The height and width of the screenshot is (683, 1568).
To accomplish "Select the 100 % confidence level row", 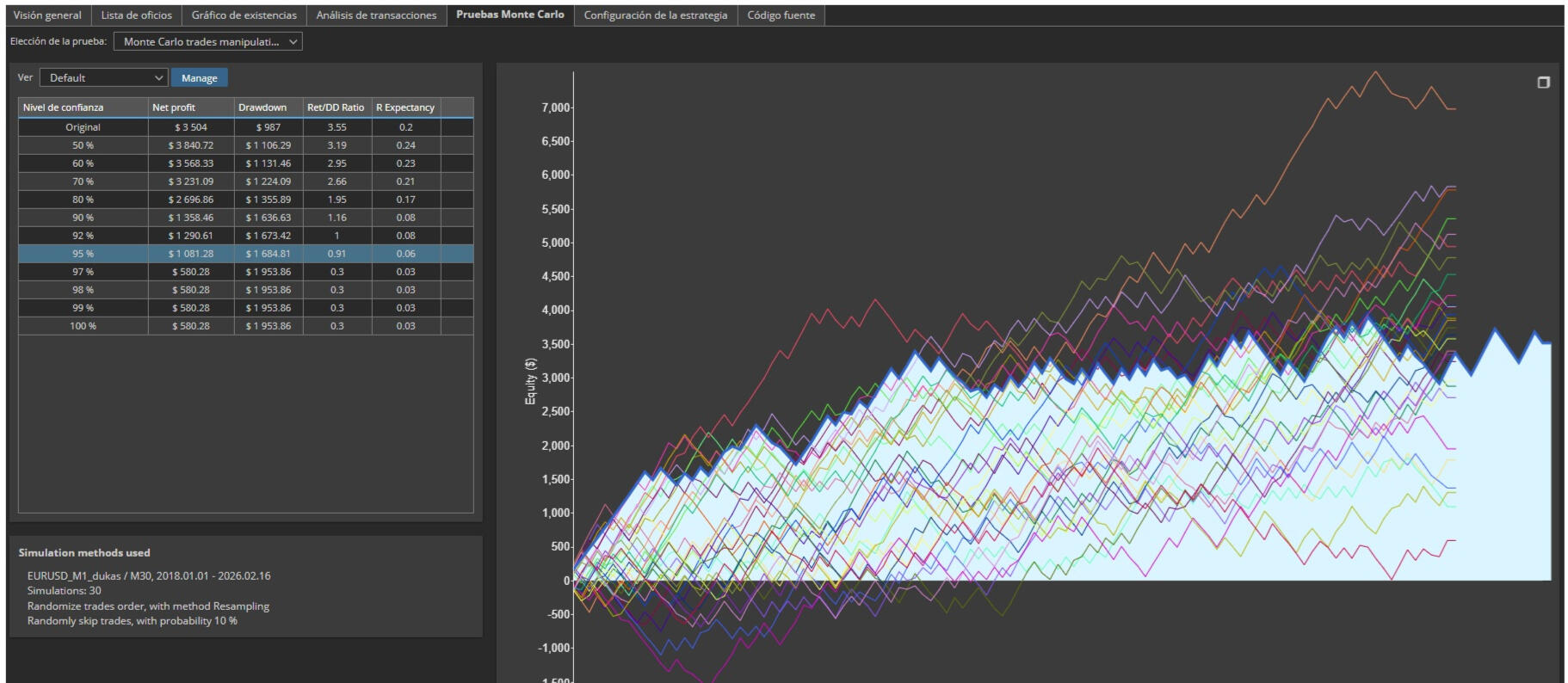I will pos(83,326).
